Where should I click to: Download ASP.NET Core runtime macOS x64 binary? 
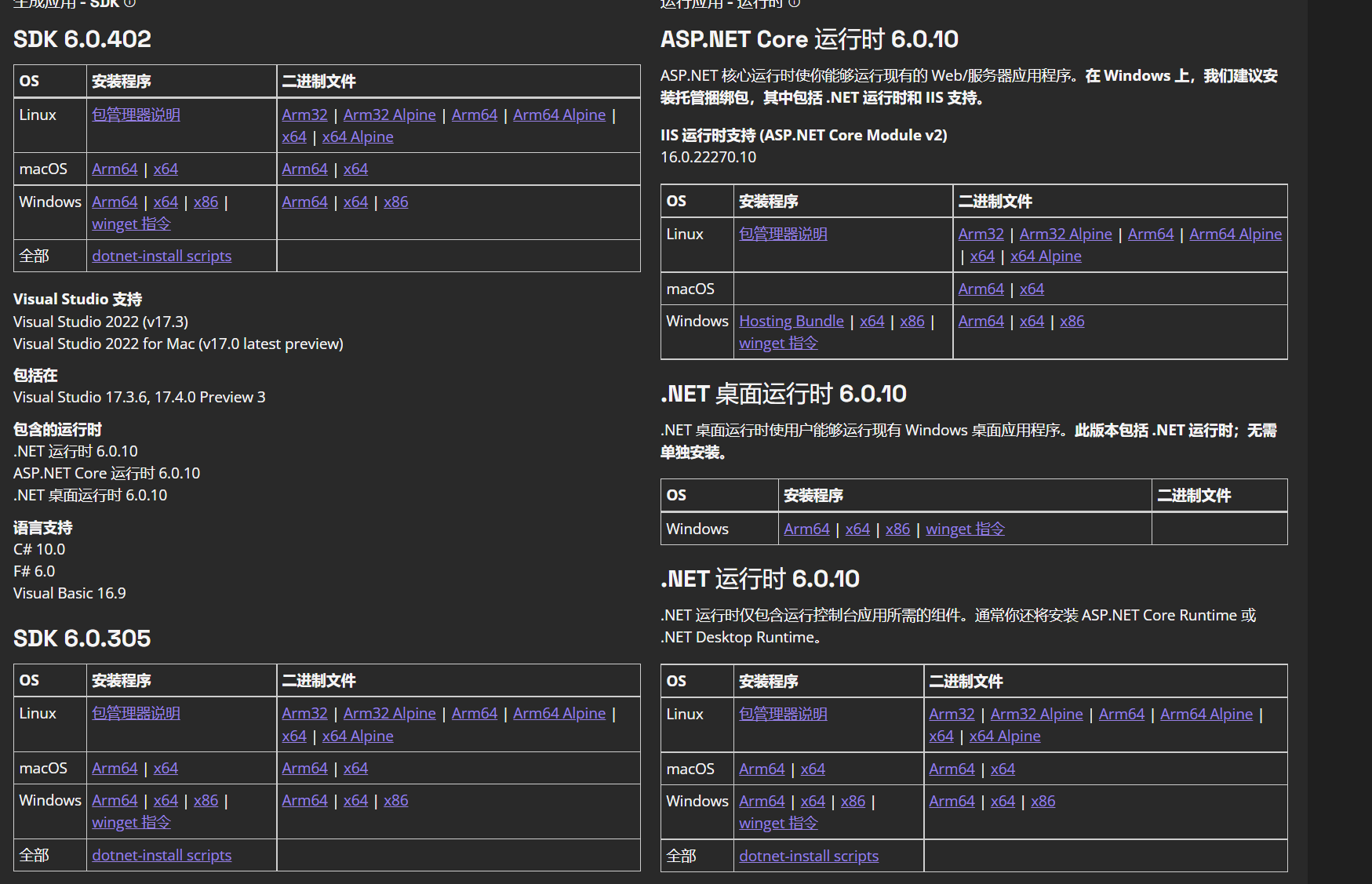(x=1032, y=289)
